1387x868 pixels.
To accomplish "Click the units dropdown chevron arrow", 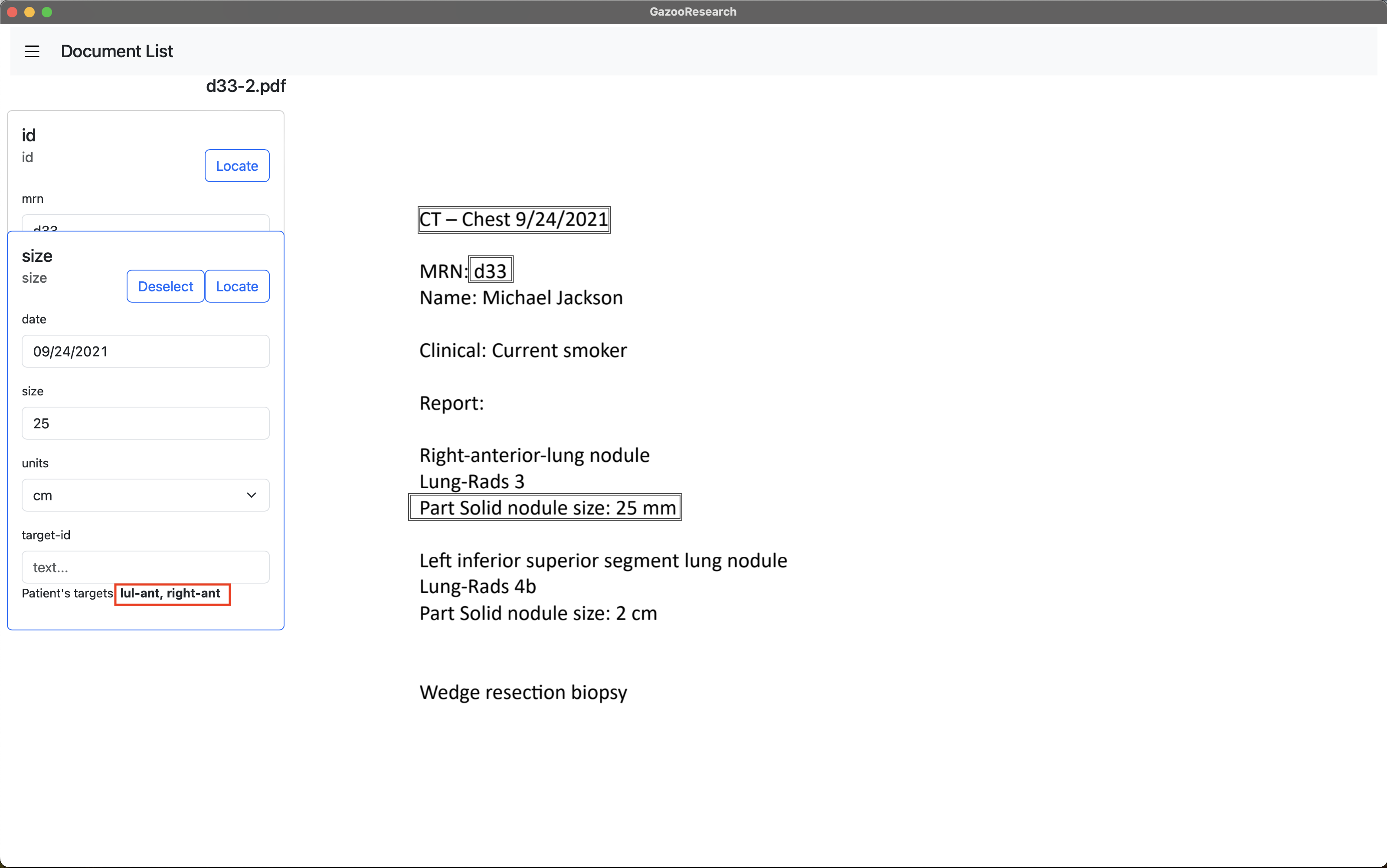I will pos(252,496).
